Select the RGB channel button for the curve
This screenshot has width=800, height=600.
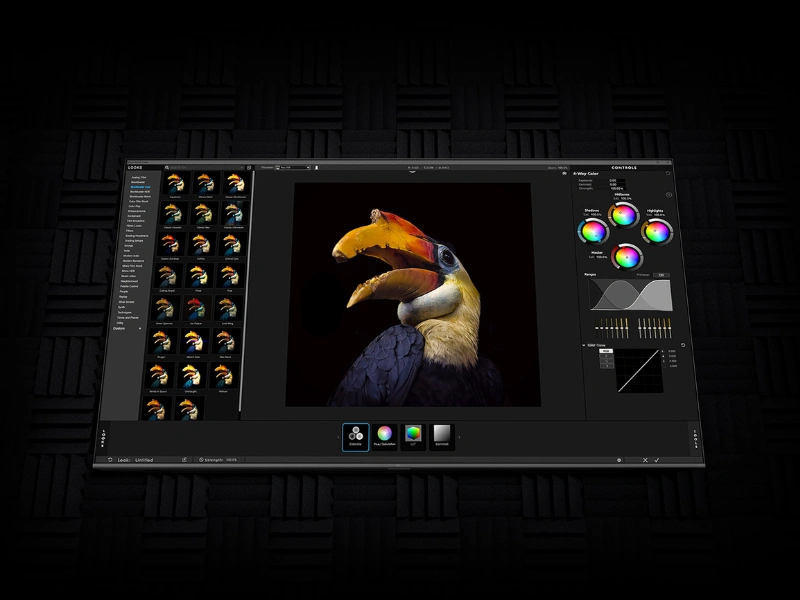[x=606, y=351]
